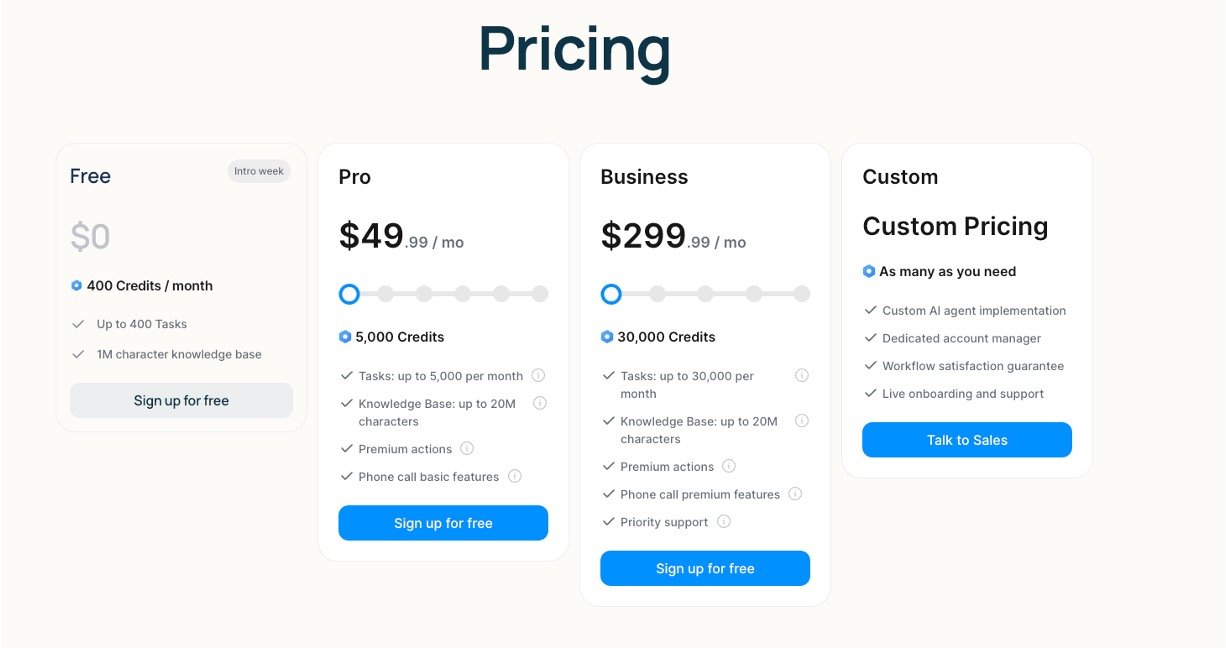Click info icon next to Pro Premium actions
This screenshot has height=648, width=1226.
click(x=467, y=449)
